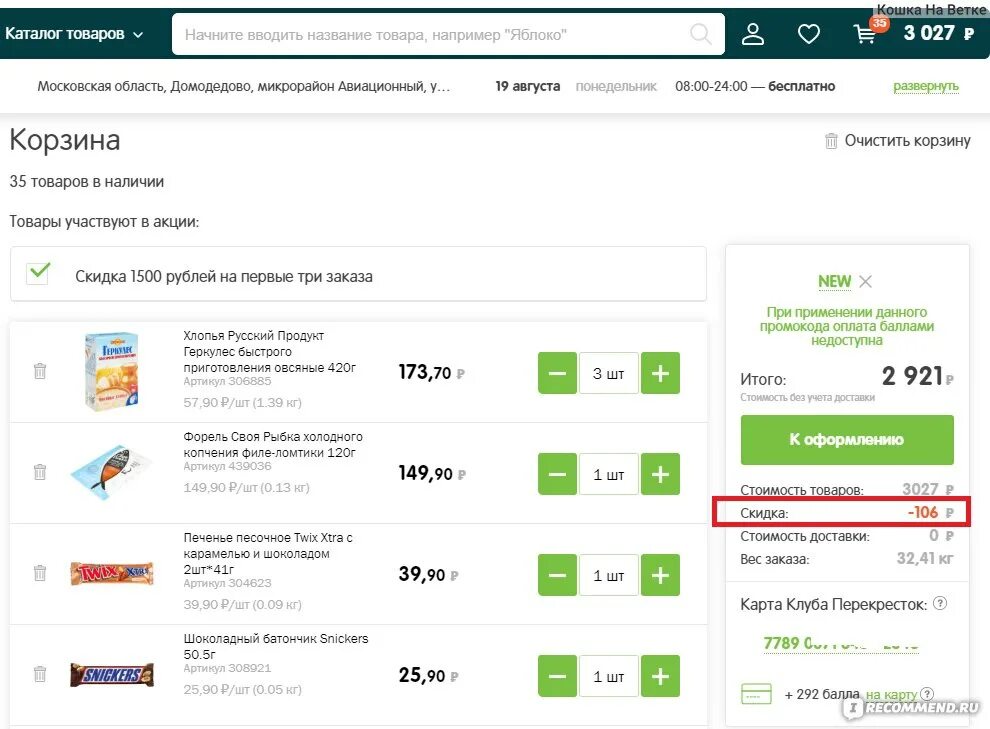Open help icon next to на карту

tap(927, 694)
